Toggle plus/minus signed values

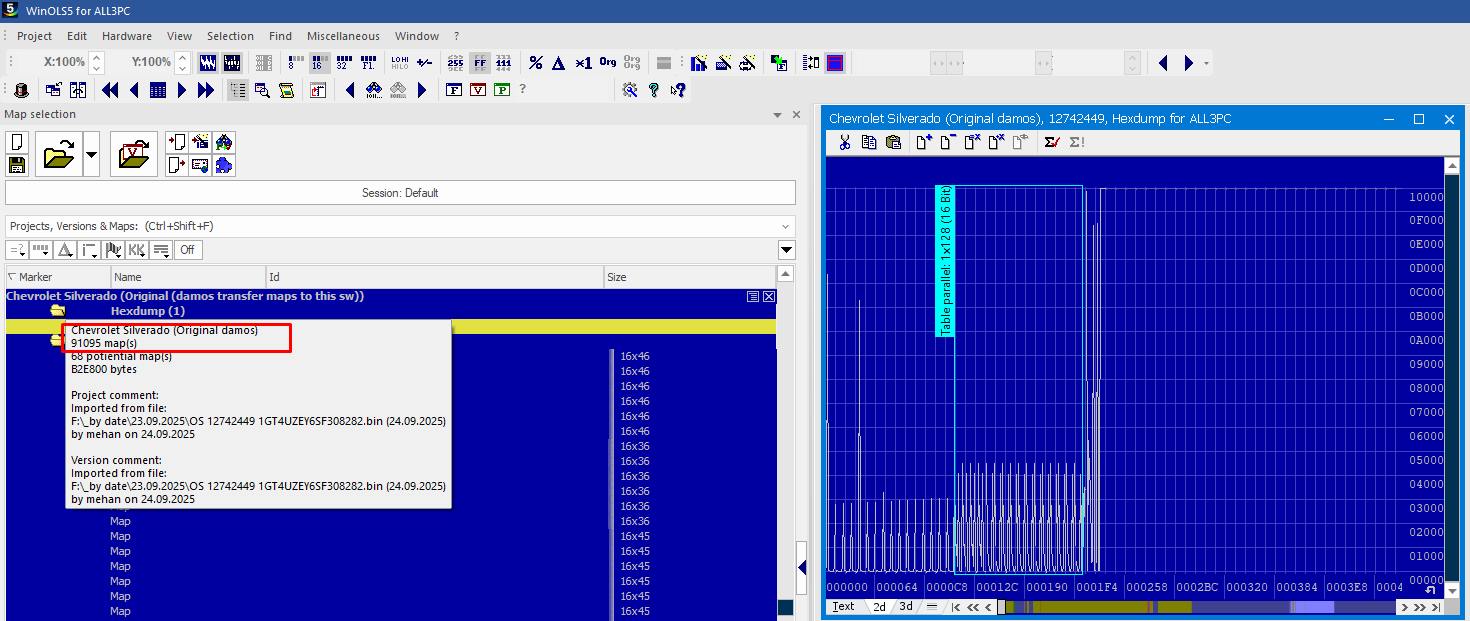425,63
